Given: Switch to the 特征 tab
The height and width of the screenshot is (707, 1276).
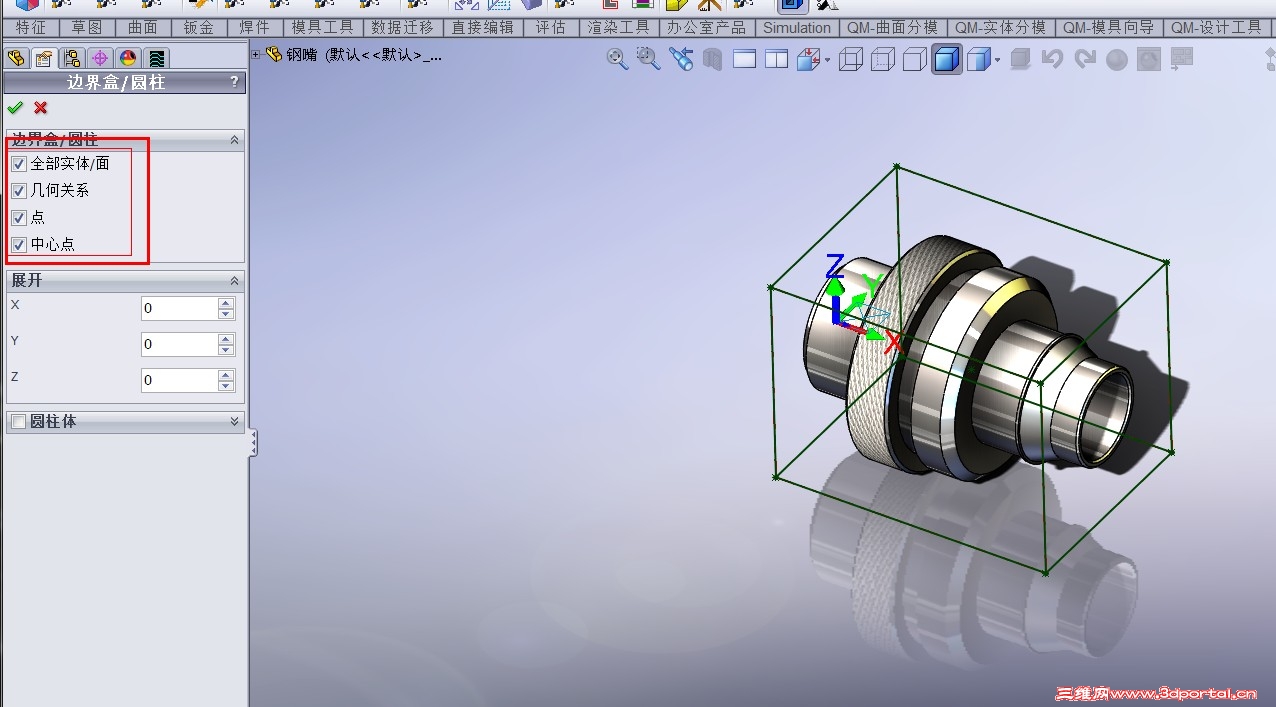Looking at the screenshot, I should [31, 28].
